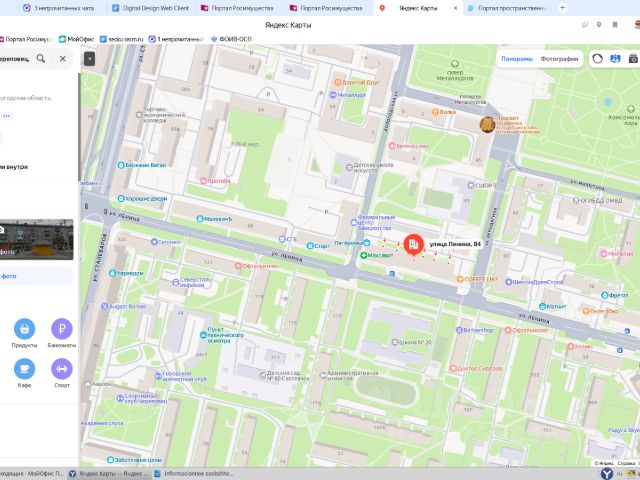Click the улица Ленина, 84 map label
Image resolution: width=640 pixels, height=480 pixels.
[455, 244]
